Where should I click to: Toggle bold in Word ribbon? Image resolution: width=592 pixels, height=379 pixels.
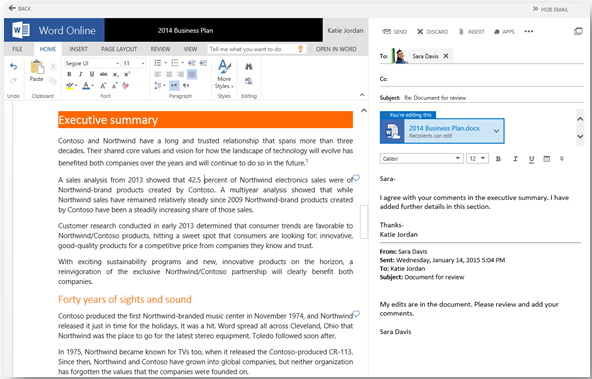(x=69, y=74)
